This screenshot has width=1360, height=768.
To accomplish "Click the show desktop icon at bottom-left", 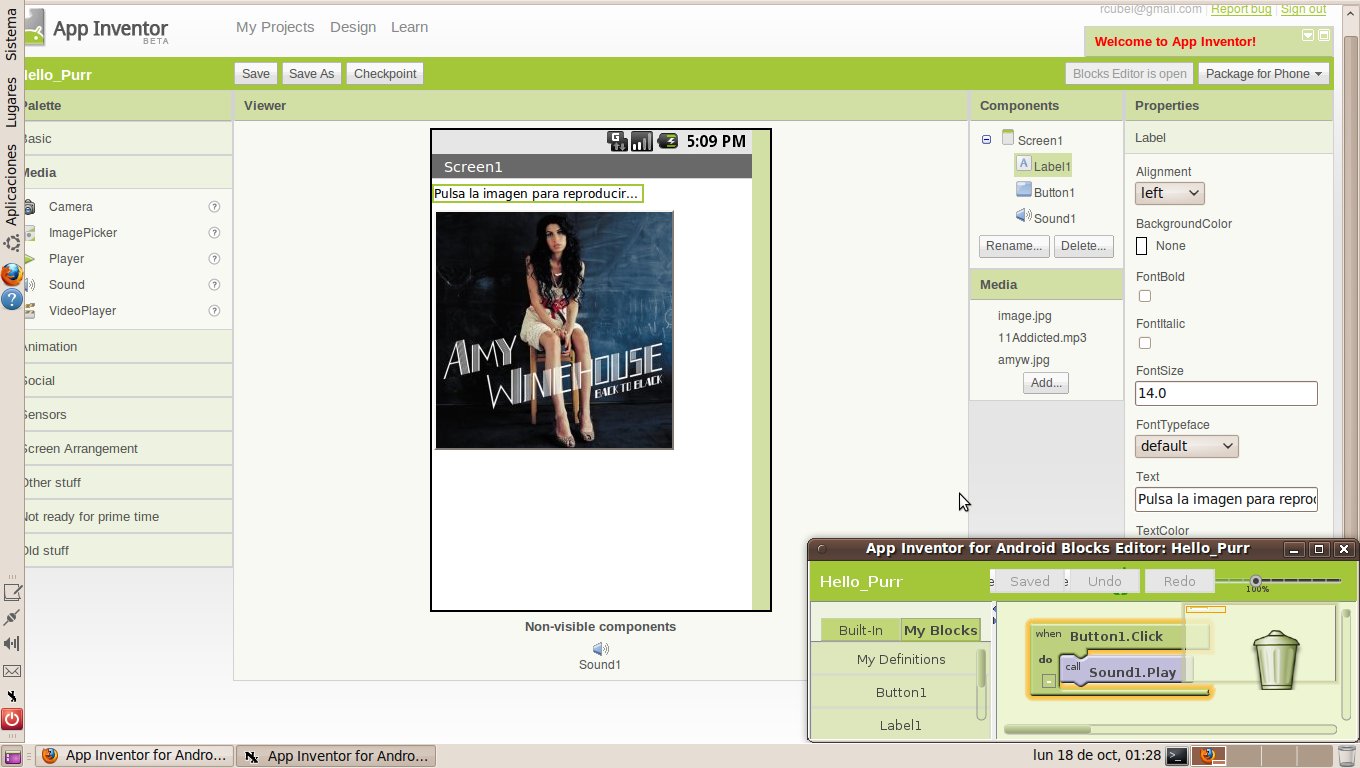I will pos(11,756).
